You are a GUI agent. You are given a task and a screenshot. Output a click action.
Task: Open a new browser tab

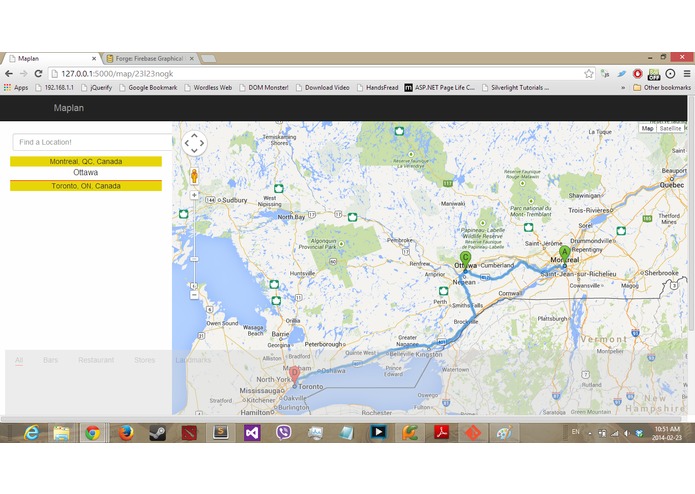pyautogui.click(x=208, y=58)
